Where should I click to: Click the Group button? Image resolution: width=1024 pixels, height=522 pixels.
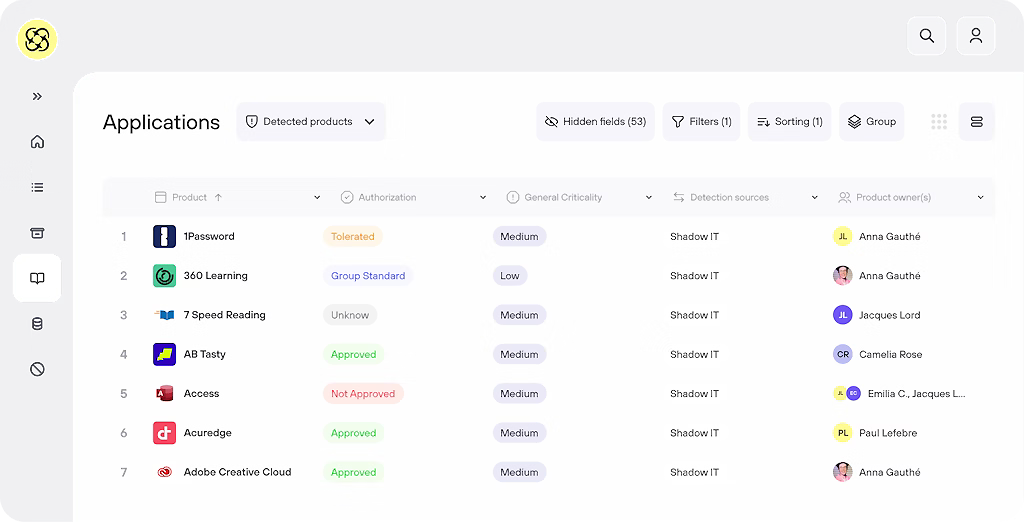point(872,122)
